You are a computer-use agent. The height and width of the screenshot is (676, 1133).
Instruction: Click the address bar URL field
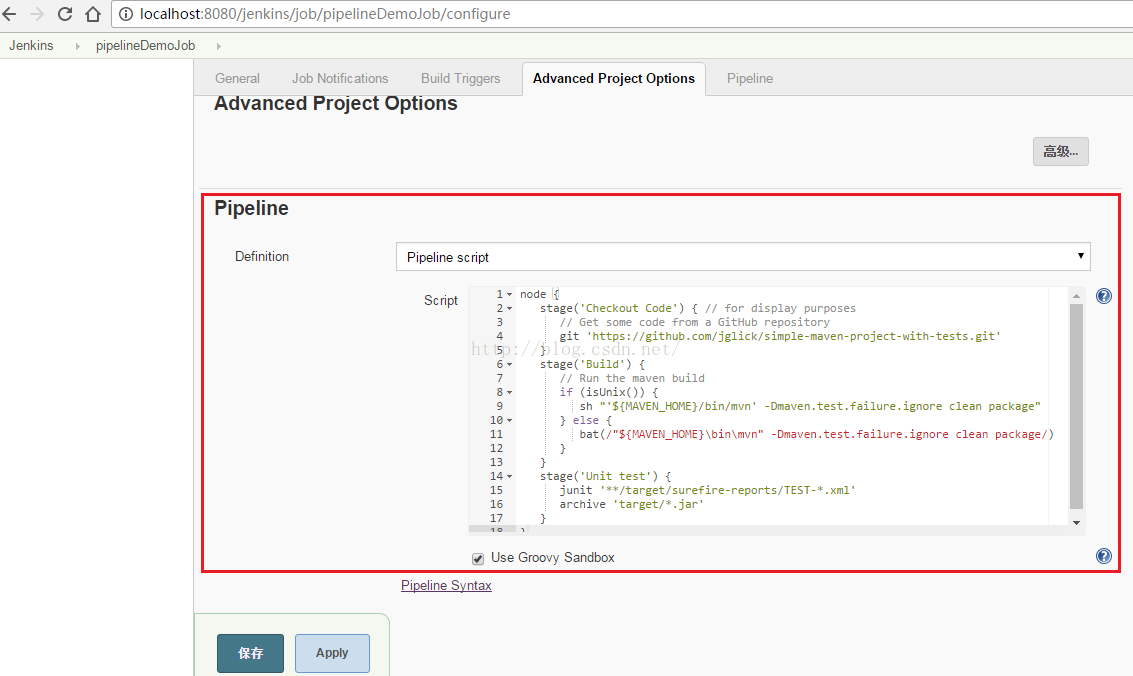[x=621, y=14]
